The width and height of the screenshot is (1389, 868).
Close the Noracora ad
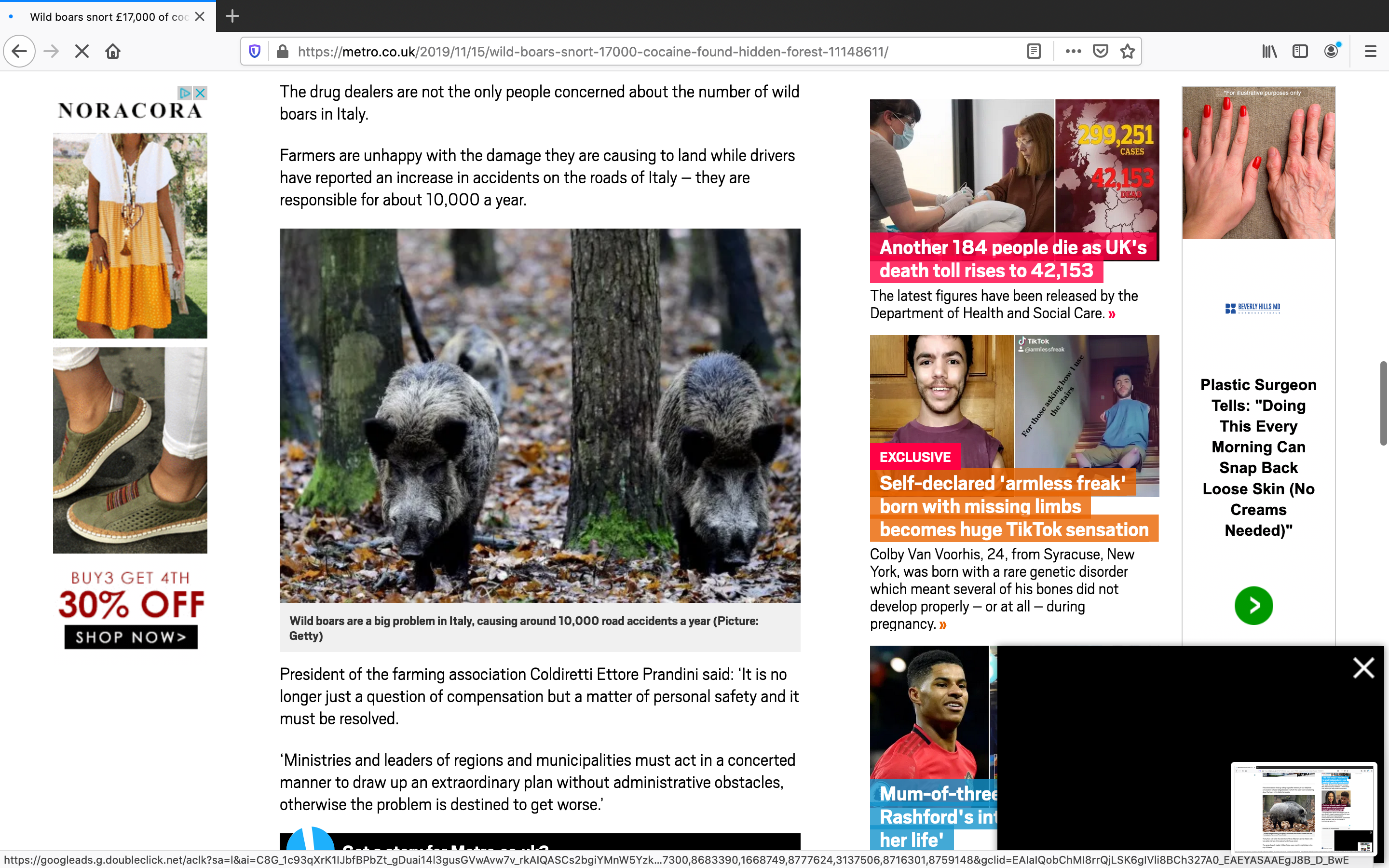point(200,93)
